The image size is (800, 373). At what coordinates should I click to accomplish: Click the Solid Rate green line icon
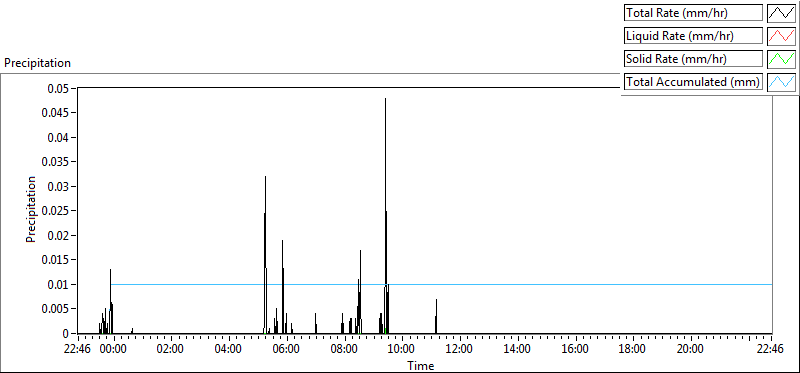(x=782, y=58)
